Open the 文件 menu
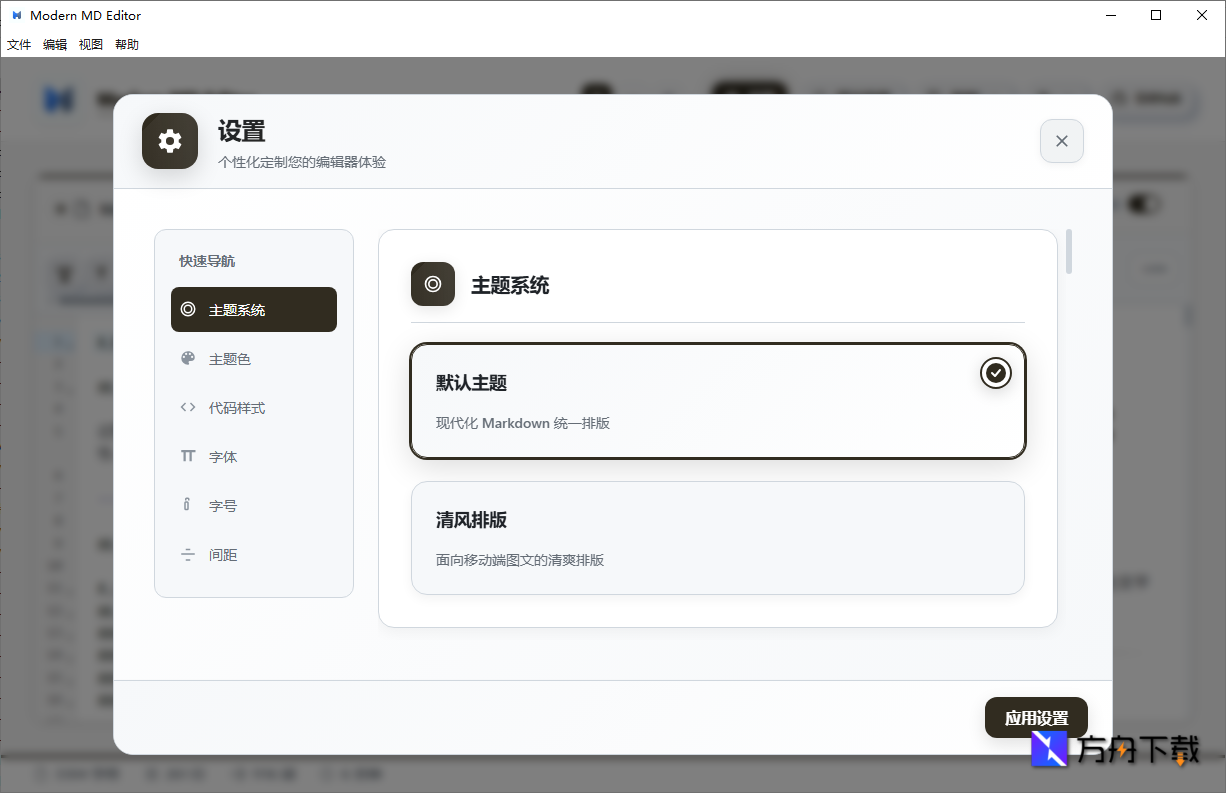This screenshot has width=1226, height=793. coord(19,44)
